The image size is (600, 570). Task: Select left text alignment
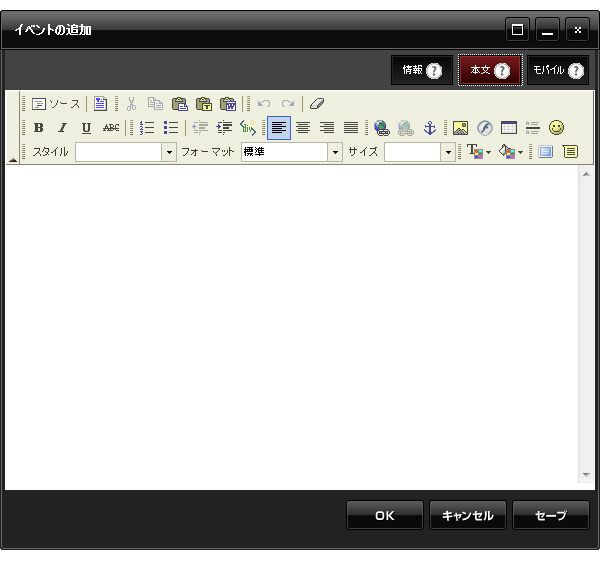(279, 128)
